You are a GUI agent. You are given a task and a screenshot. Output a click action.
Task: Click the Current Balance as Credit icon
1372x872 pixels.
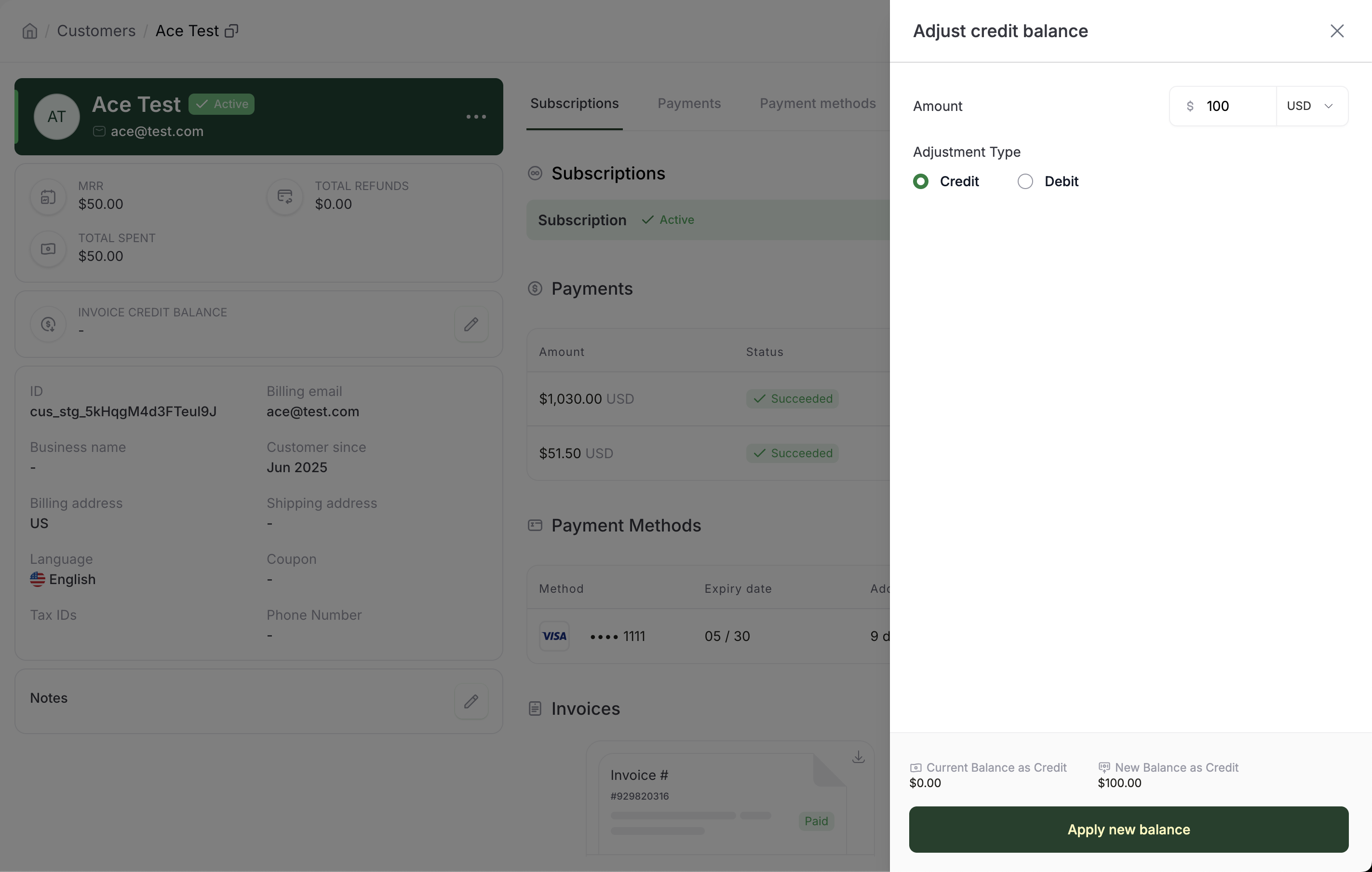(x=915, y=768)
